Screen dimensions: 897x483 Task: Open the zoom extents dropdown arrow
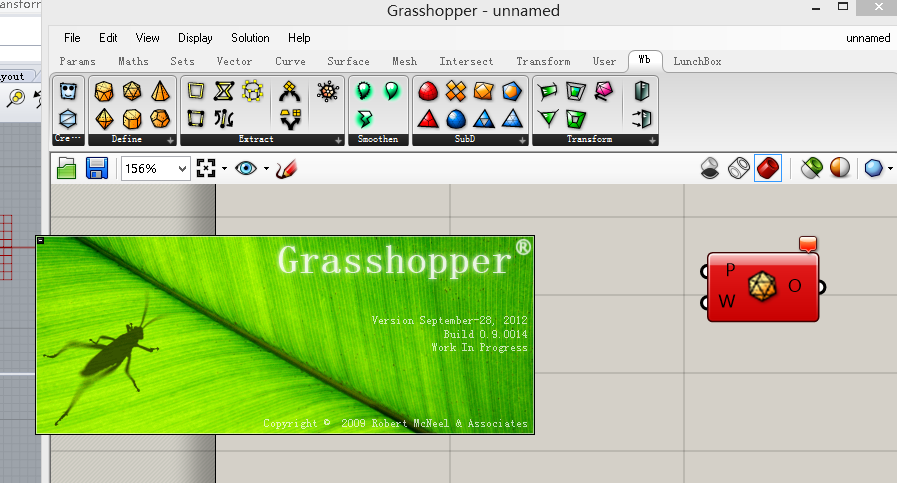point(224,169)
